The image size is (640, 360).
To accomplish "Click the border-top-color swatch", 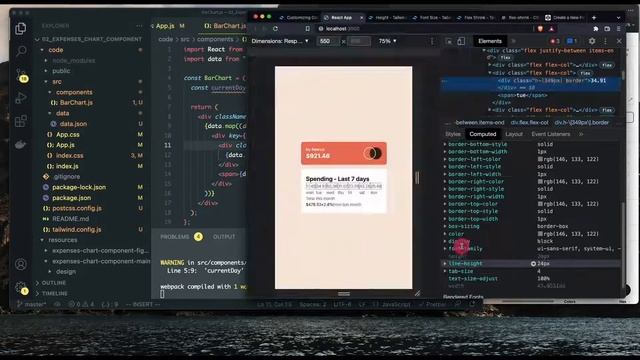I will click(540, 204).
